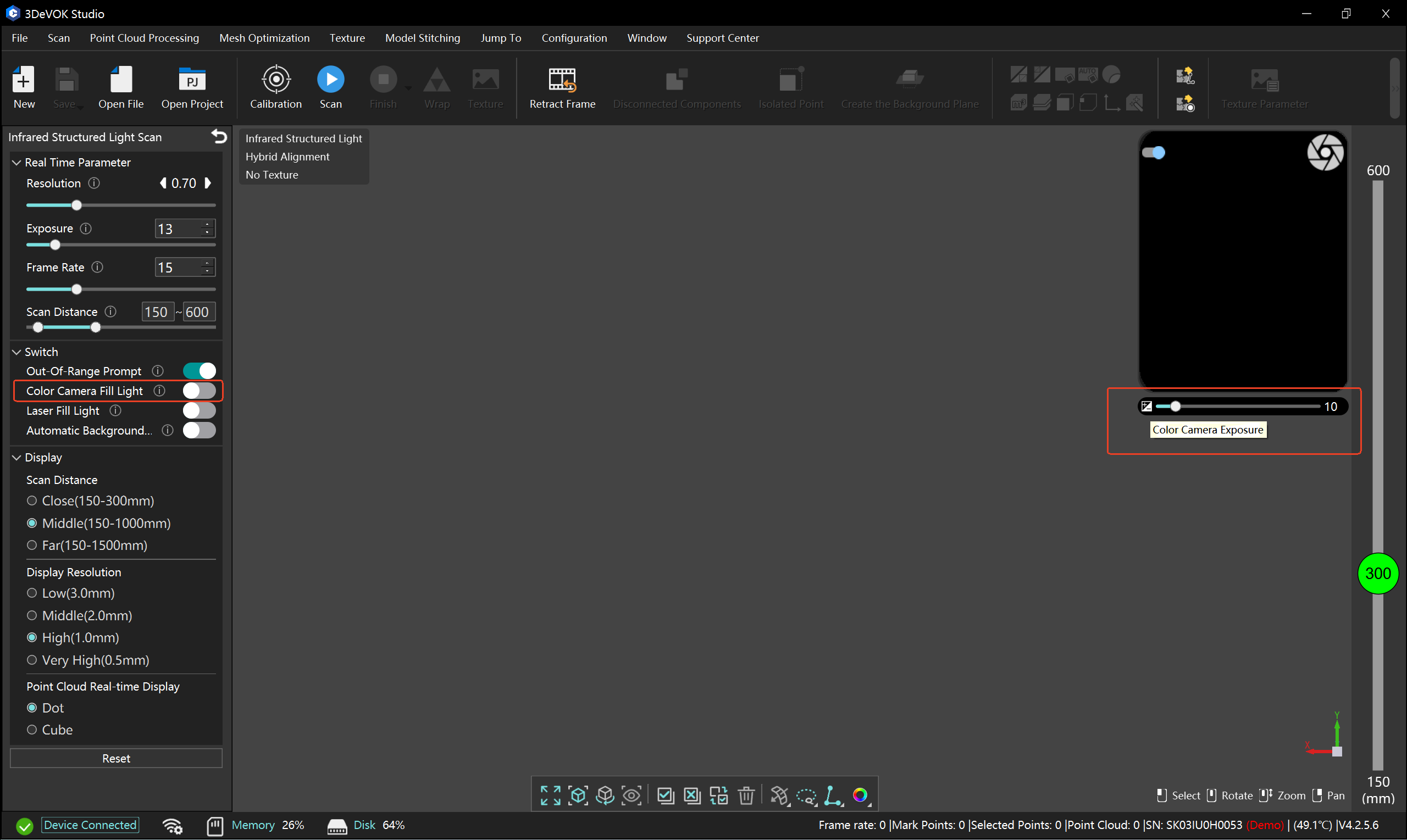The height and width of the screenshot is (840, 1407).
Task: Click the back arrow in scan panel header
Action: click(x=219, y=136)
